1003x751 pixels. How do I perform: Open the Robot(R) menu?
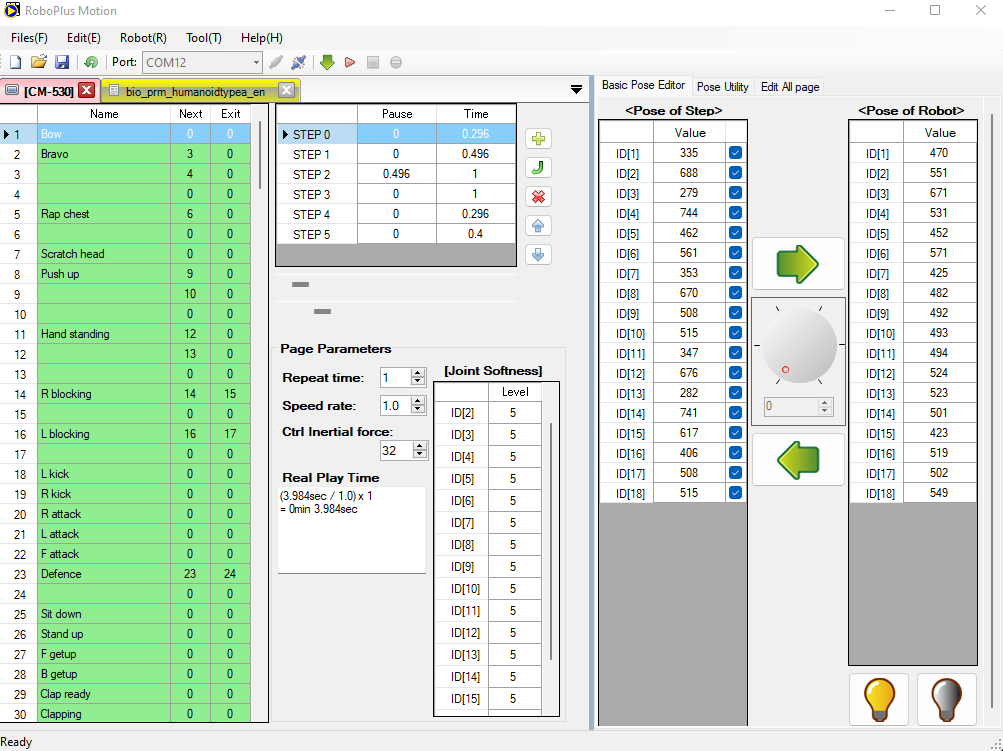click(143, 38)
